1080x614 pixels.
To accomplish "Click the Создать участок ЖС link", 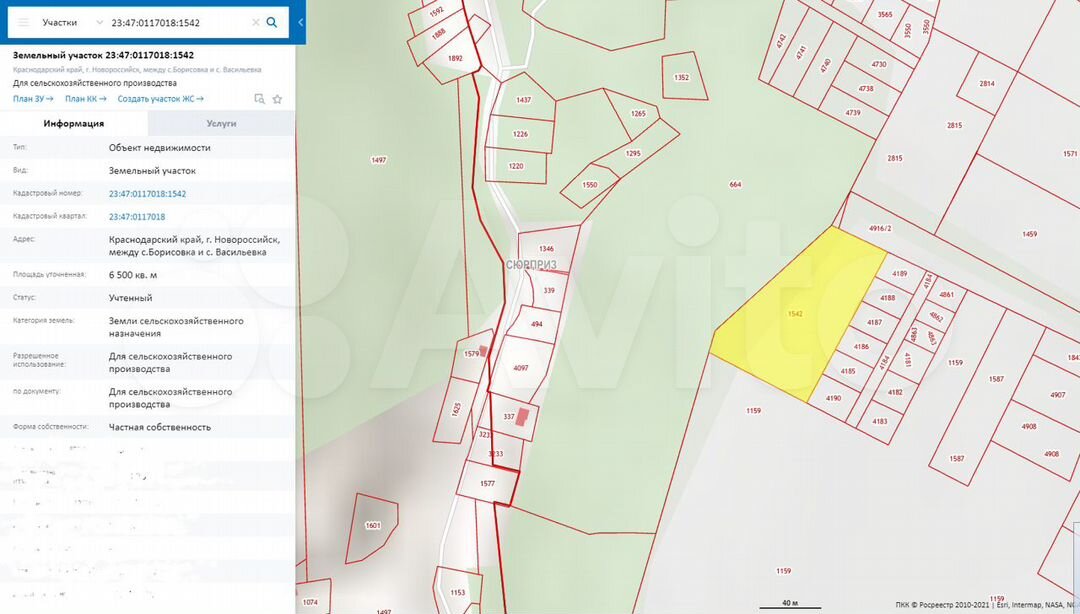I will click(x=160, y=99).
